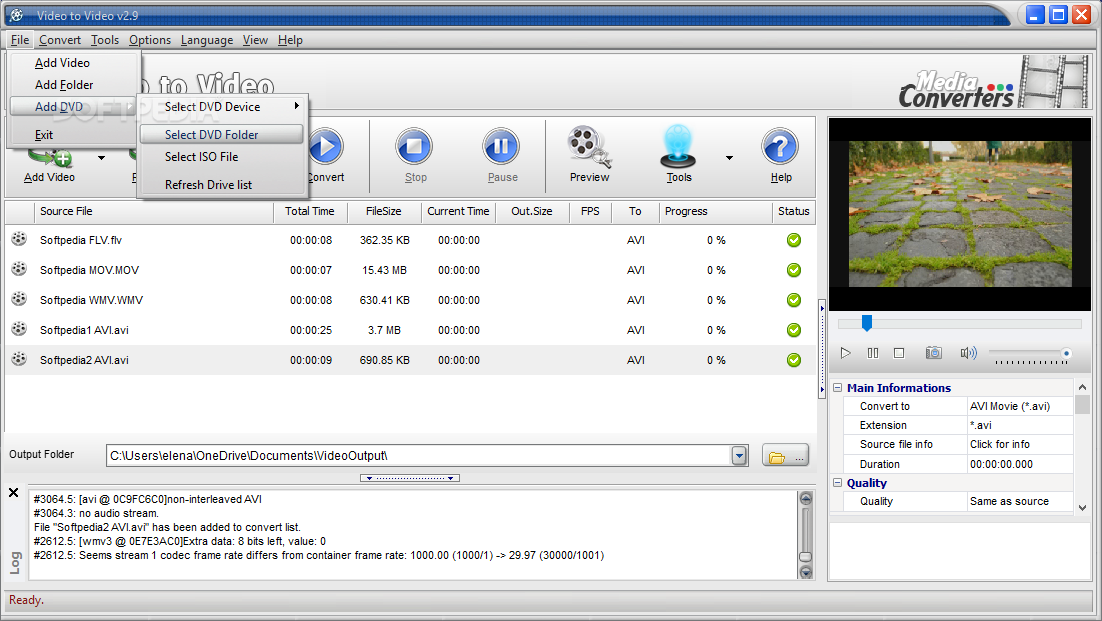Click the film reel icon for Softpedia2 AVI.avi
Screen dimensions: 1102x621
point(19,359)
